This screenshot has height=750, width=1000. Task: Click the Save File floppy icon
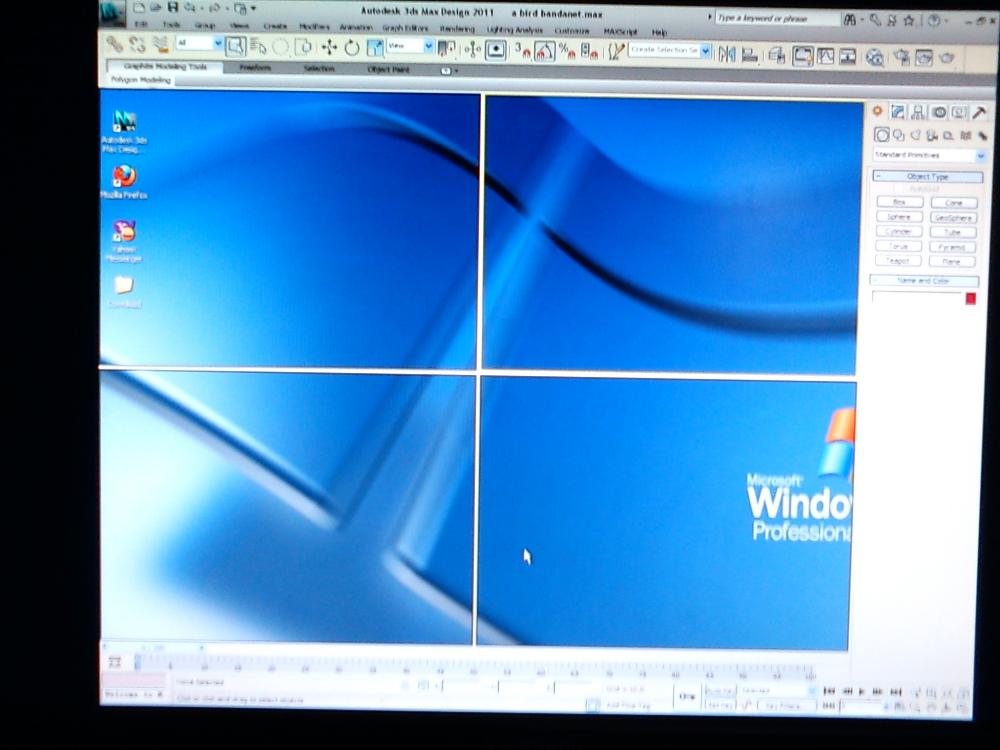[172, 8]
